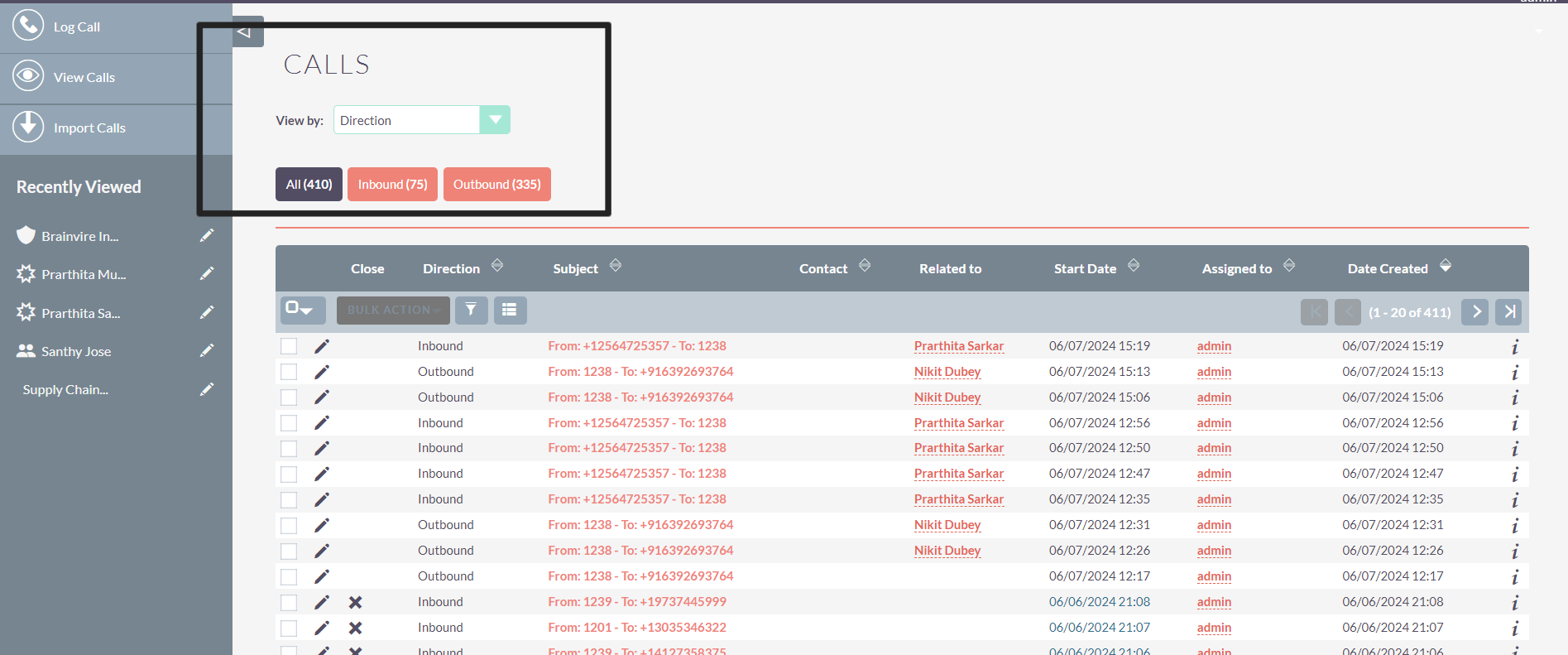Image resolution: width=1568 pixels, height=655 pixels.
Task: Check the row for call at 06/07/2024 12:56
Action: pos(289,423)
